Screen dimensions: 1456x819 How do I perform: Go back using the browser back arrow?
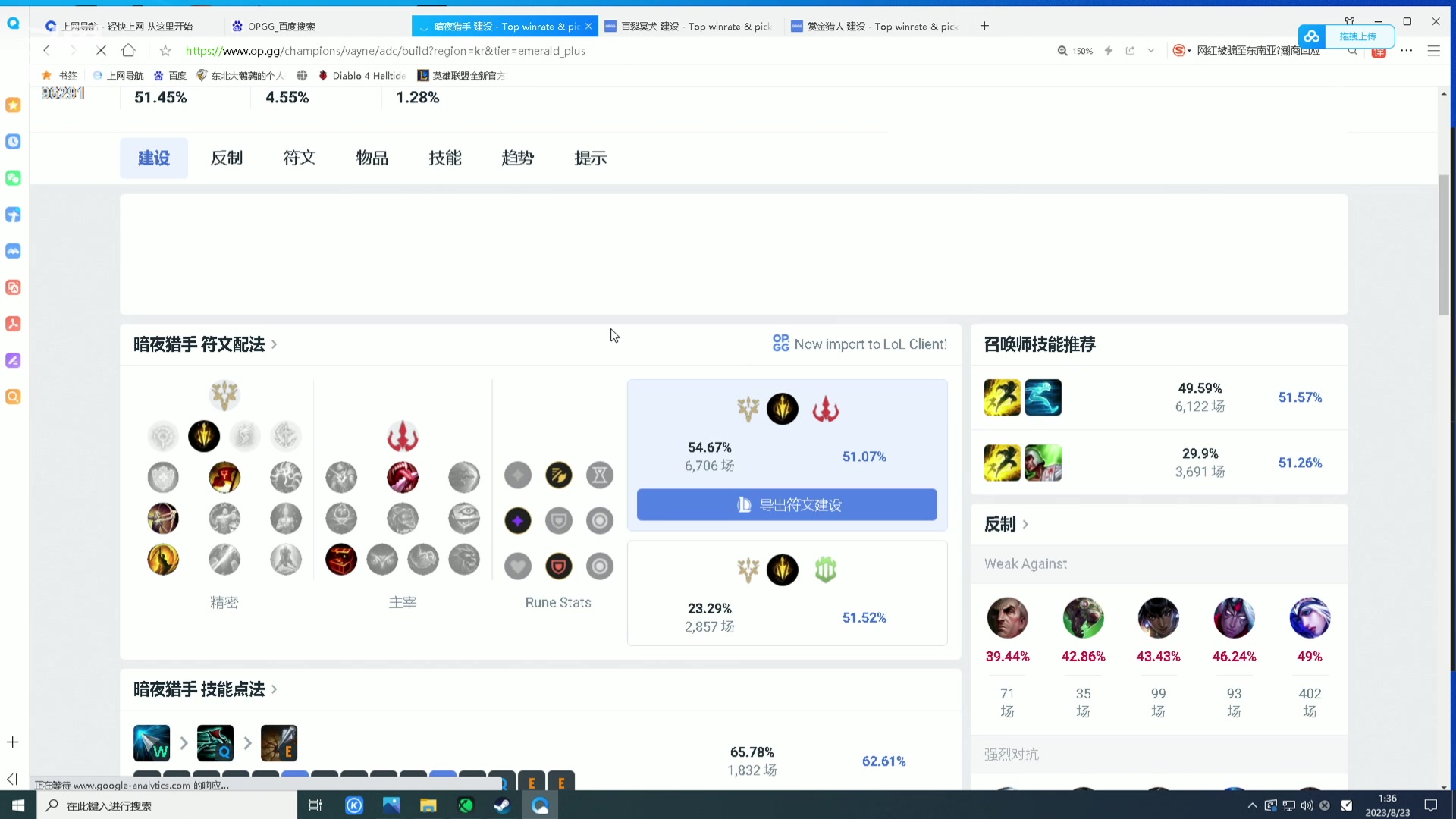(46, 50)
